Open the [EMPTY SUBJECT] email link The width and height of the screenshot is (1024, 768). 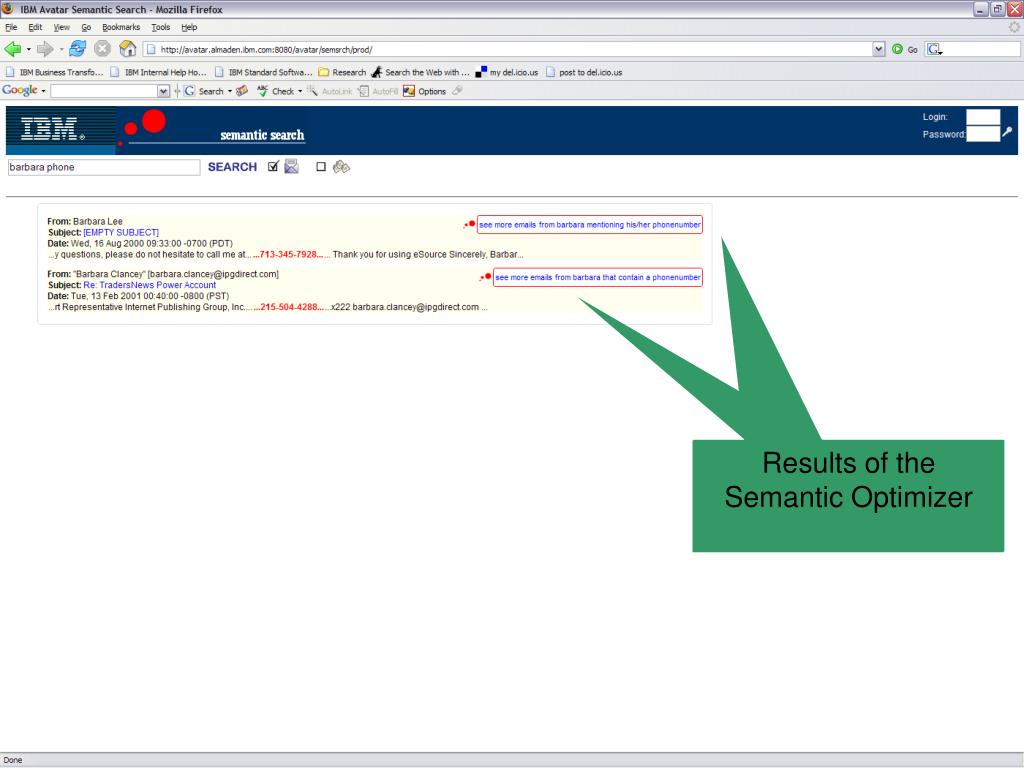121,232
